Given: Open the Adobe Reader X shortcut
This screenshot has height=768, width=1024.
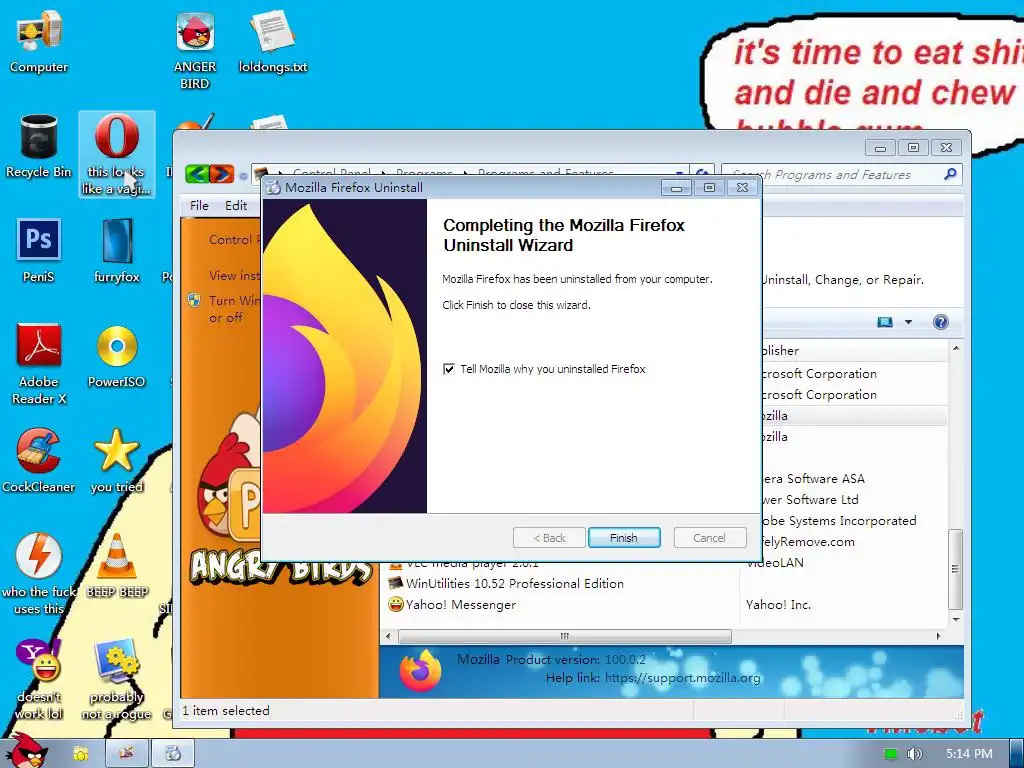Looking at the screenshot, I should pos(39,364).
